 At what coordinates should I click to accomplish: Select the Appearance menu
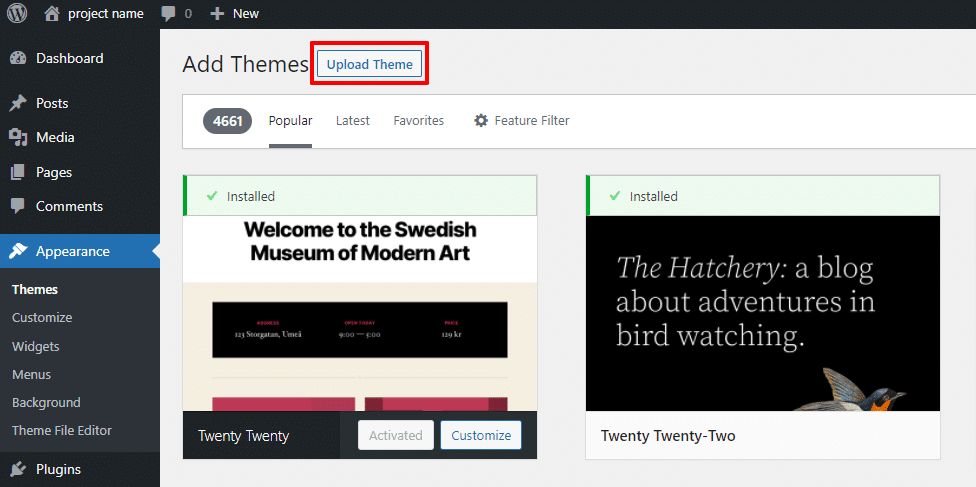point(80,252)
